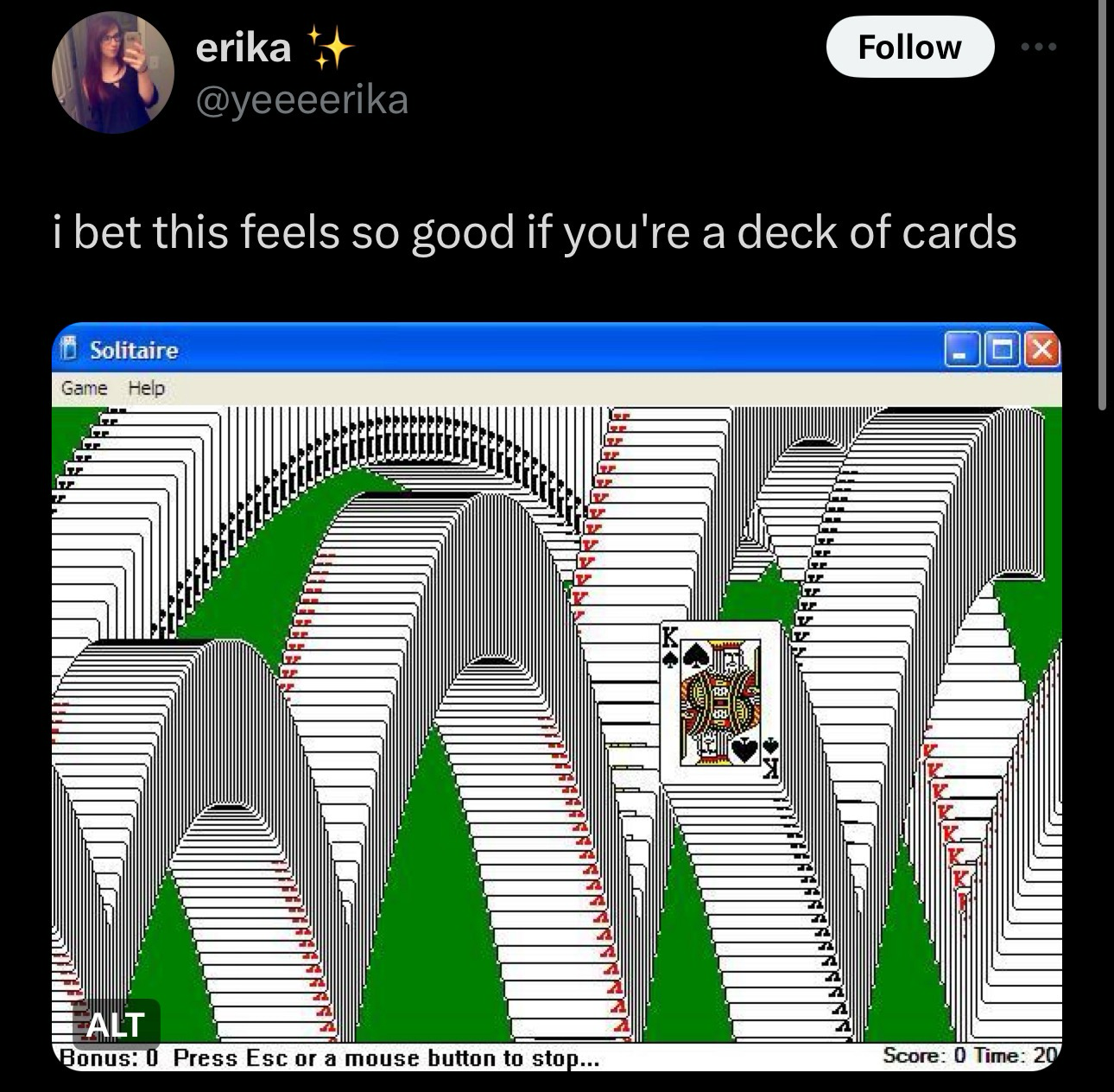
Task: Click the Press Esc to stop message
Action: click(x=386, y=1057)
